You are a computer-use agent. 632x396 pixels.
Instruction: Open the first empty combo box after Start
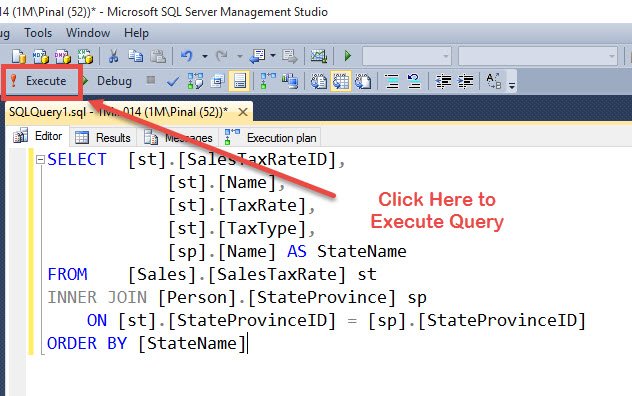[407, 56]
